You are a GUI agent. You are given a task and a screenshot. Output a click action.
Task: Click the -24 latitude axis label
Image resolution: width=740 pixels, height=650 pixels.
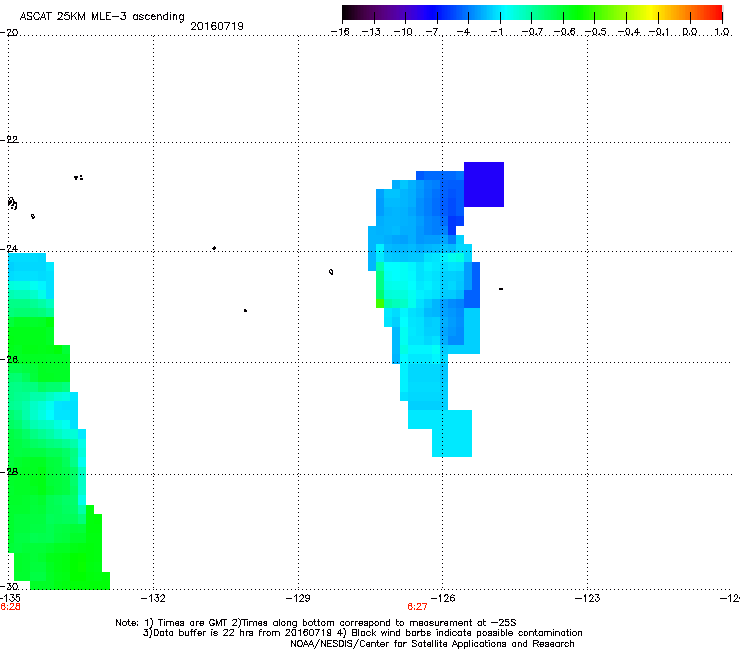pos(9,248)
